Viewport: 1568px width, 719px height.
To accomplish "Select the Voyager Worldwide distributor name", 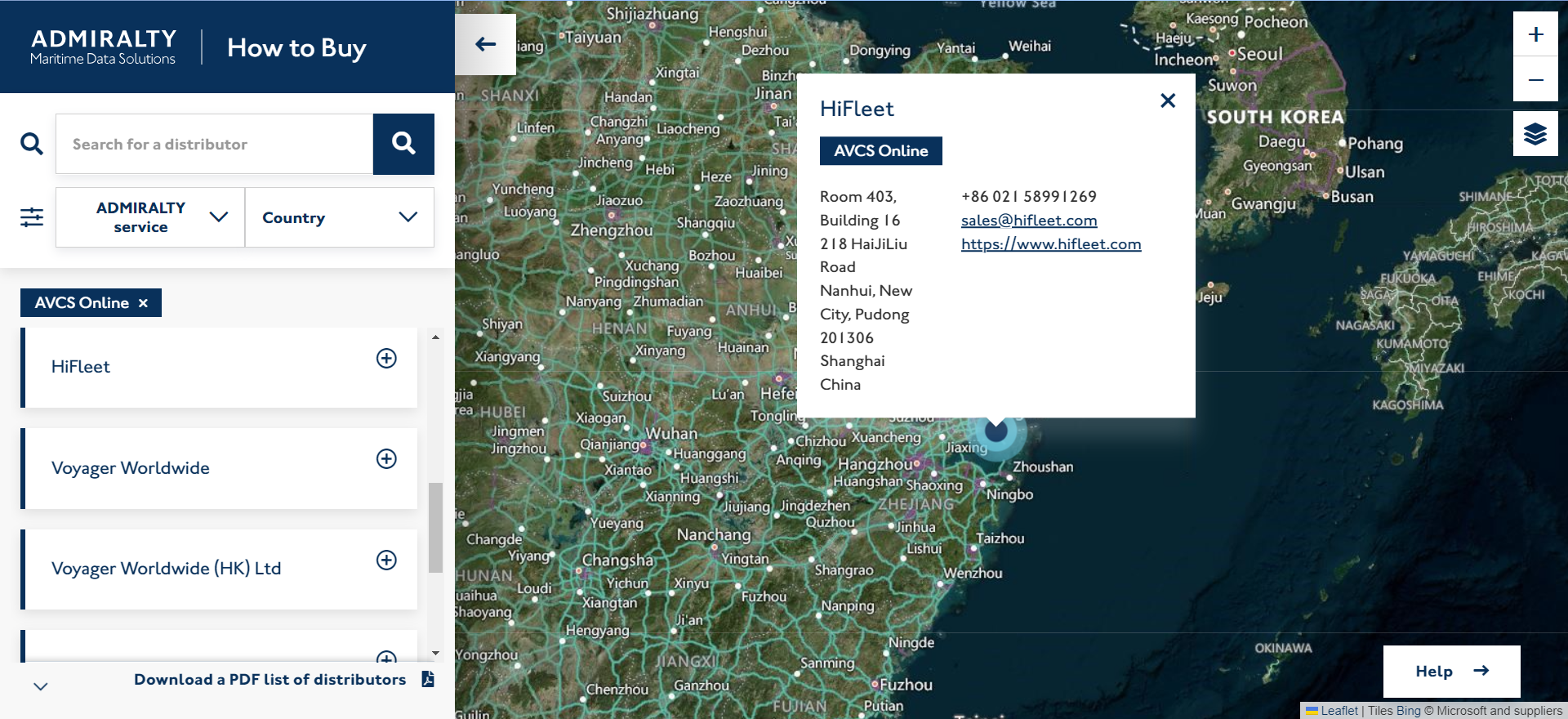I will [131, 468].
